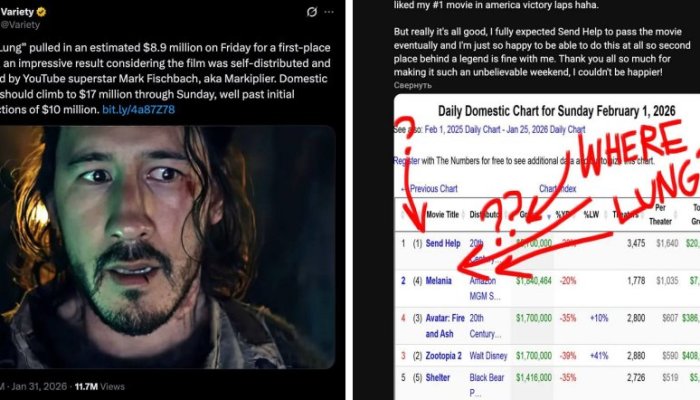
Task: Open the Chart Index link
Action: 558,188
